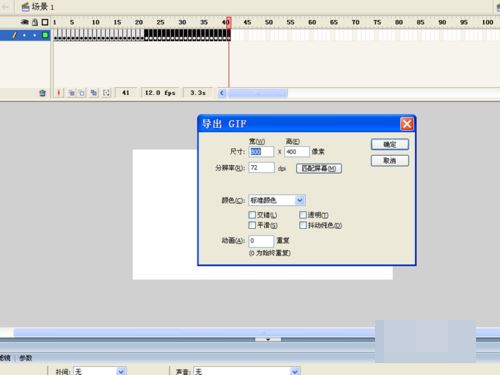Enable the 平滑 (smooth) checkbox
500x375 pixels.
252,225
